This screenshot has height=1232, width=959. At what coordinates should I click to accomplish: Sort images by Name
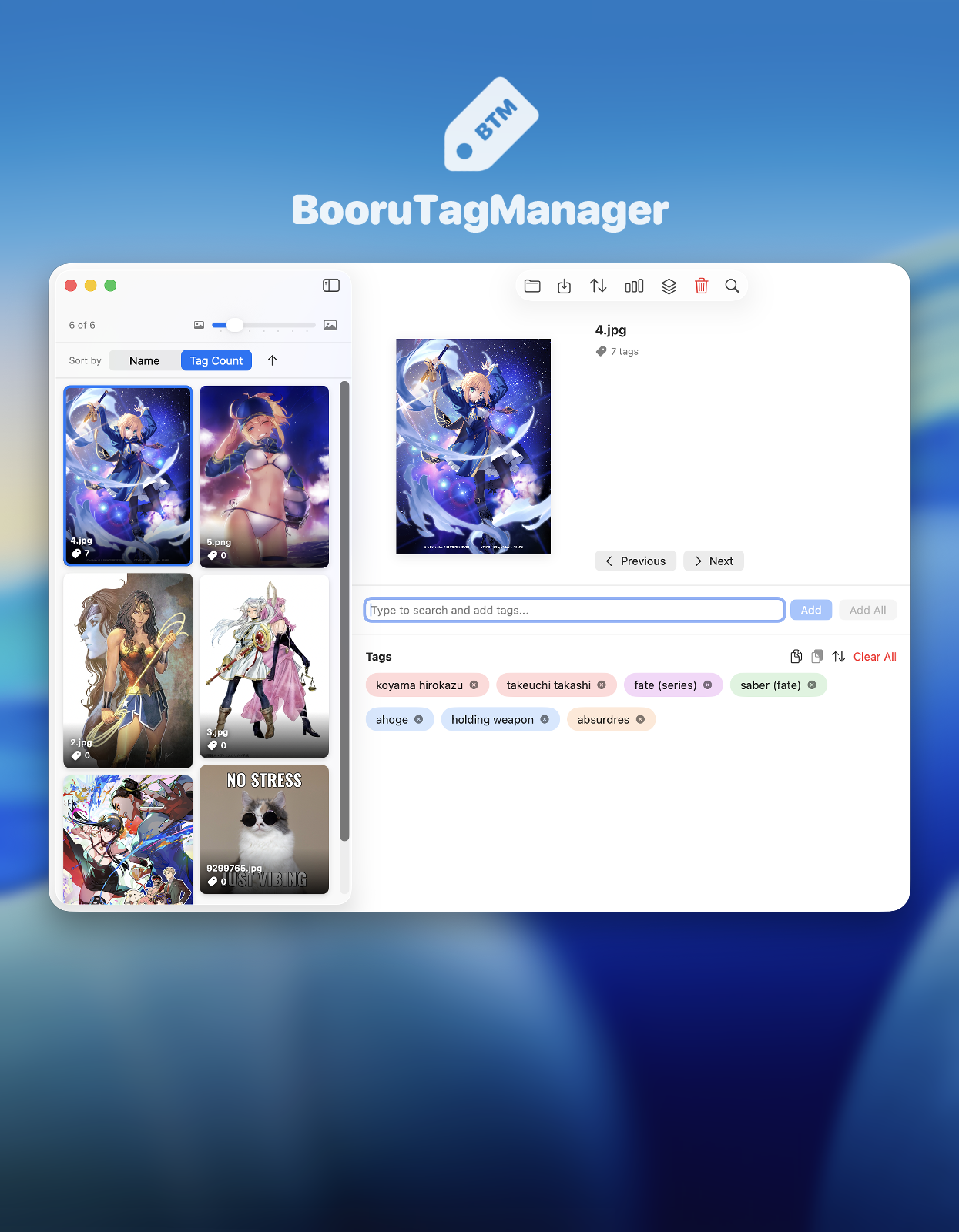(x=145, y=360)
